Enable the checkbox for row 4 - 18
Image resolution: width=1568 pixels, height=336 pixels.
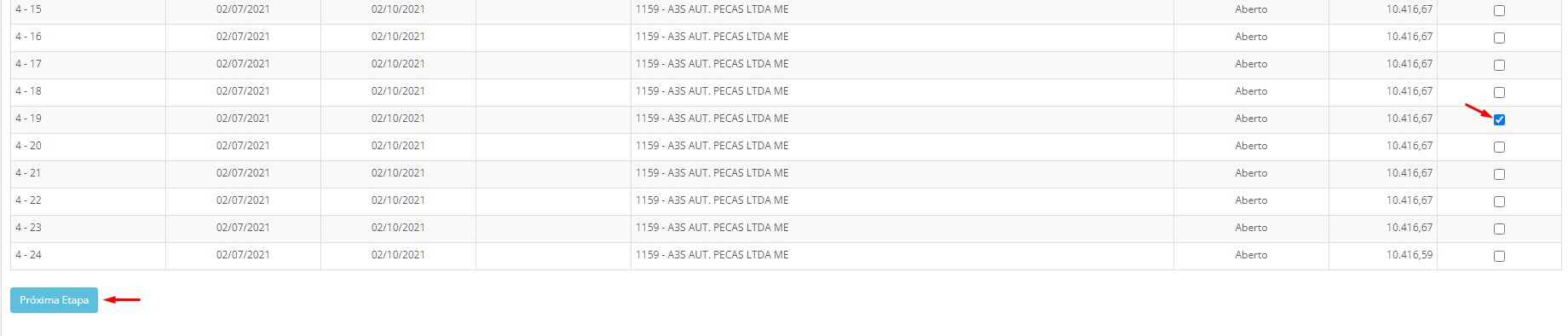1499,92
